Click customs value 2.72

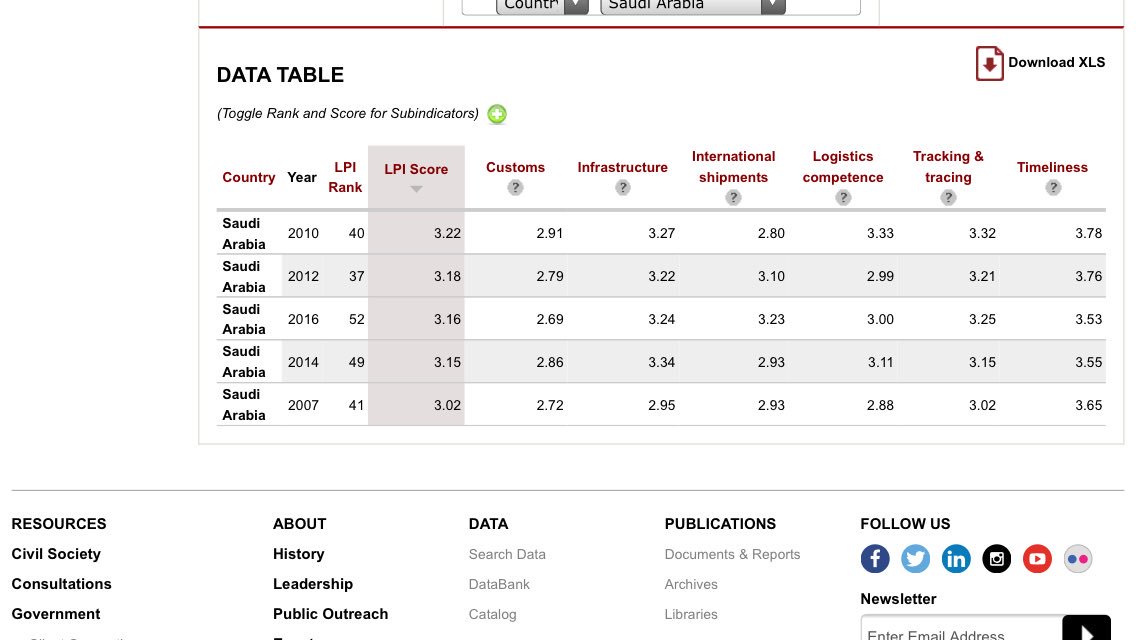550,405
